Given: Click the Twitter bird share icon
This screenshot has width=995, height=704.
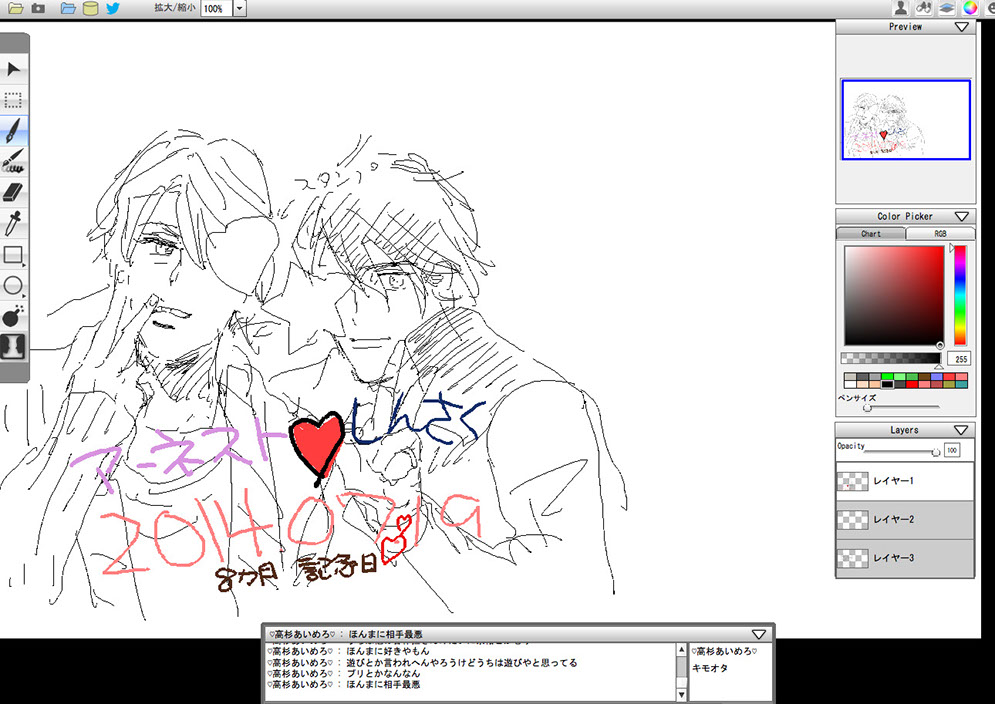Looking at the screenshot, I should tap(113, 8).
